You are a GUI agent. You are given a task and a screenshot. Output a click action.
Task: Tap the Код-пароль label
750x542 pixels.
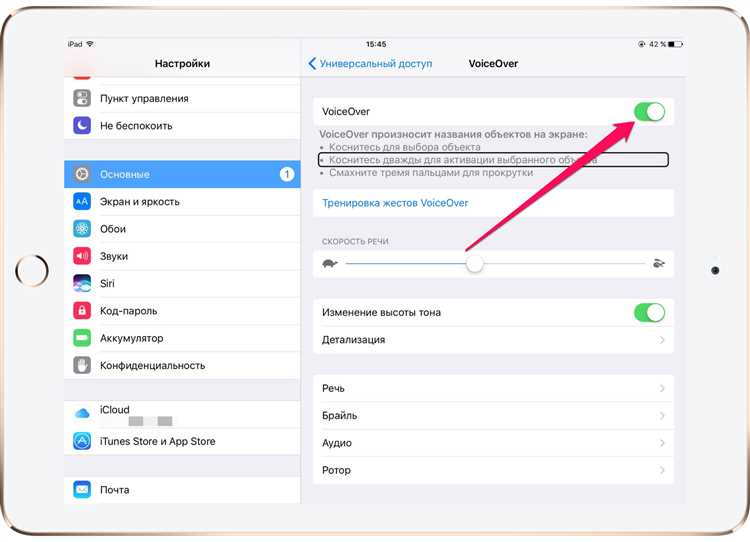pyautogui.click(x=129, y=311)
